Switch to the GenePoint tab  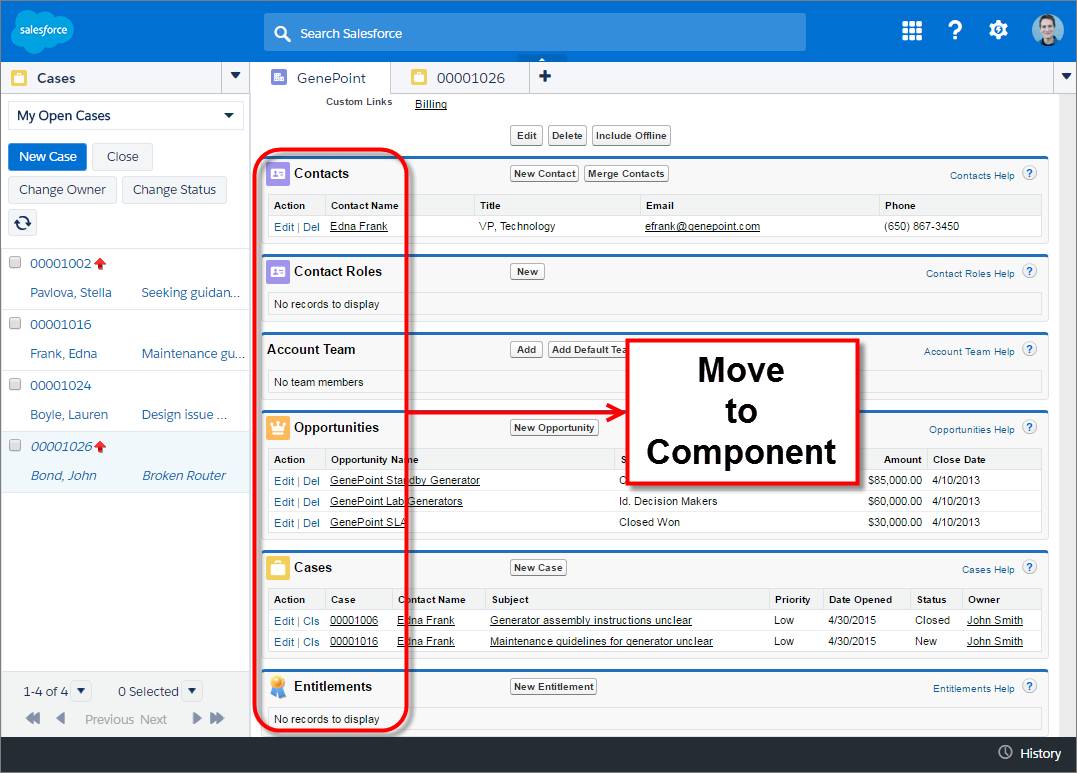(320, 78)
